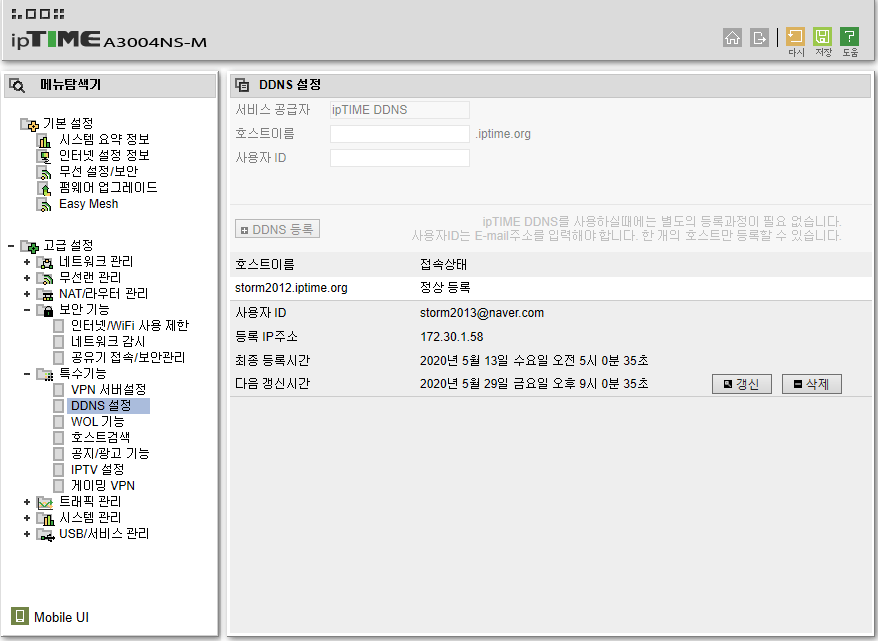Click the NAT/라우터 관리 folder icon
Screen dimensions: 878x641
45,294
